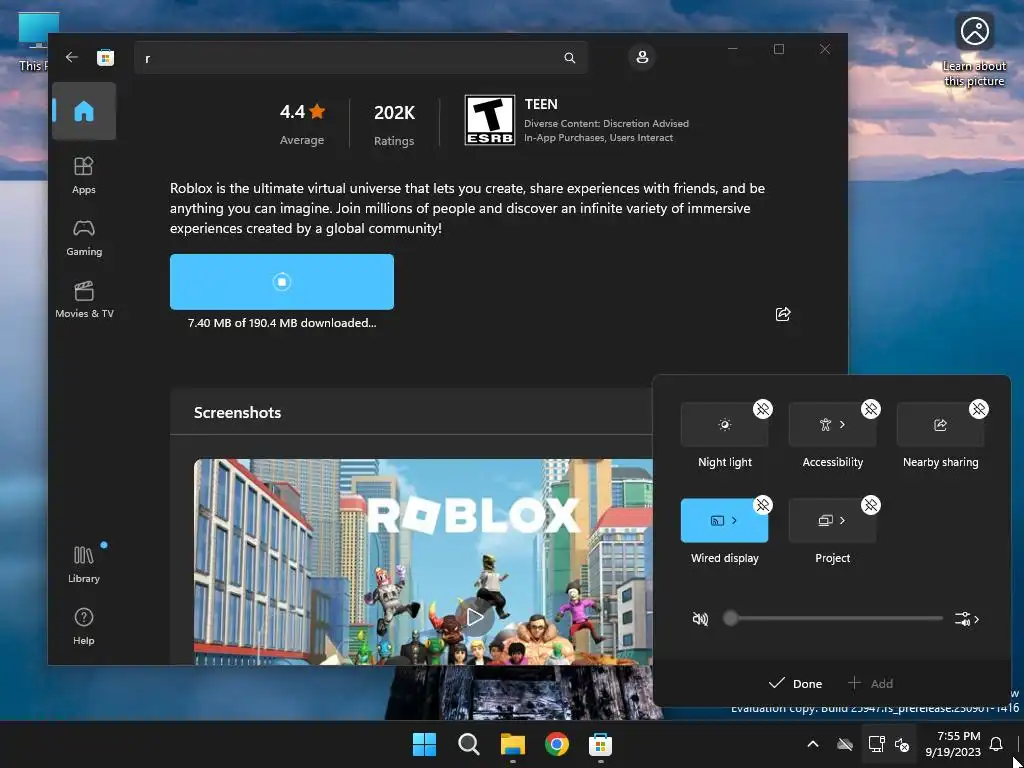Unpin the Accessibility tile
This screenshot has width=1024, height=768.
coord(871,409)
